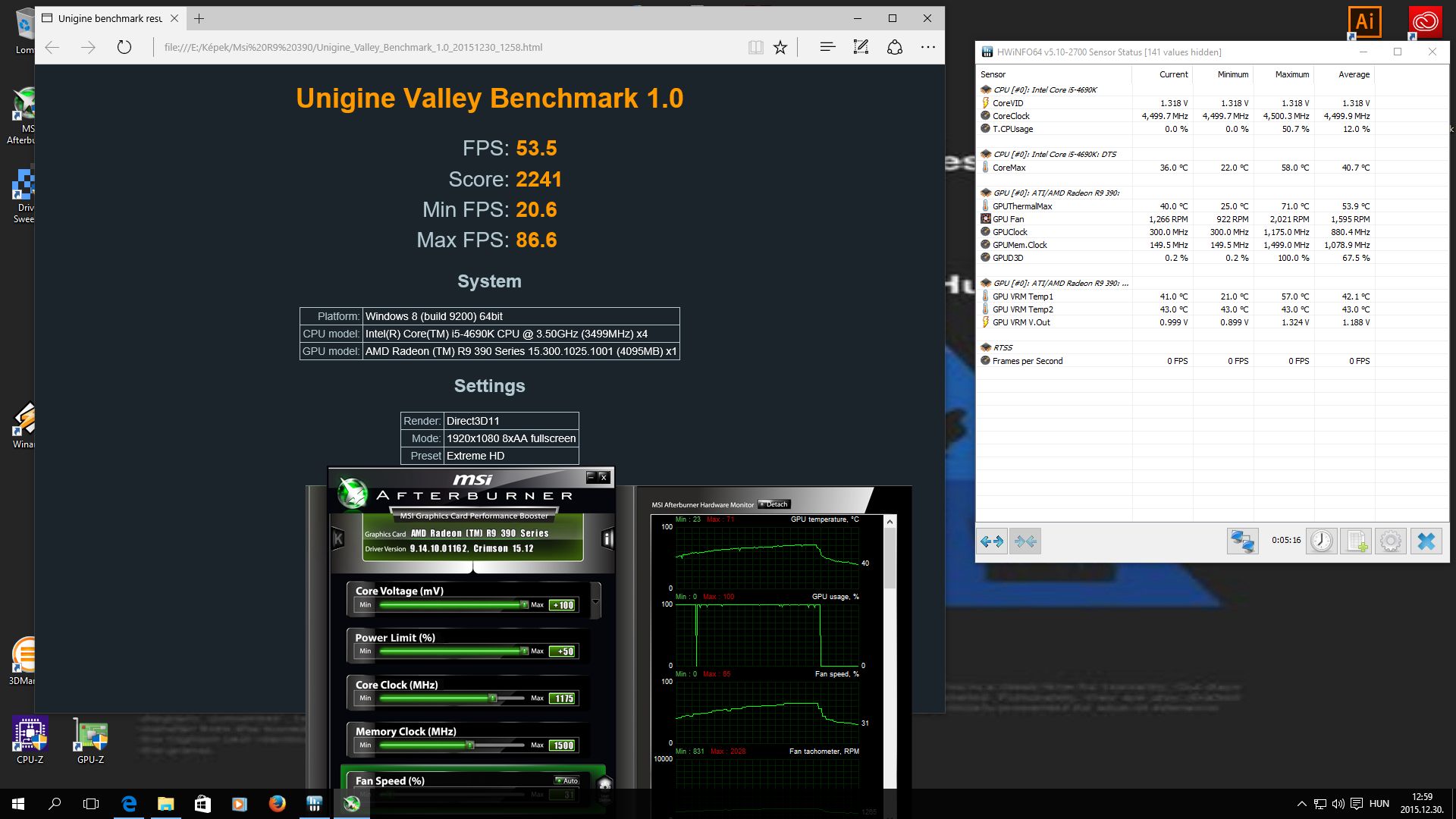The height and width of the screenshot is (819, 1456).
Task: Collapse the i5-4690K DTS sensor group
Action: pos(985,154)
